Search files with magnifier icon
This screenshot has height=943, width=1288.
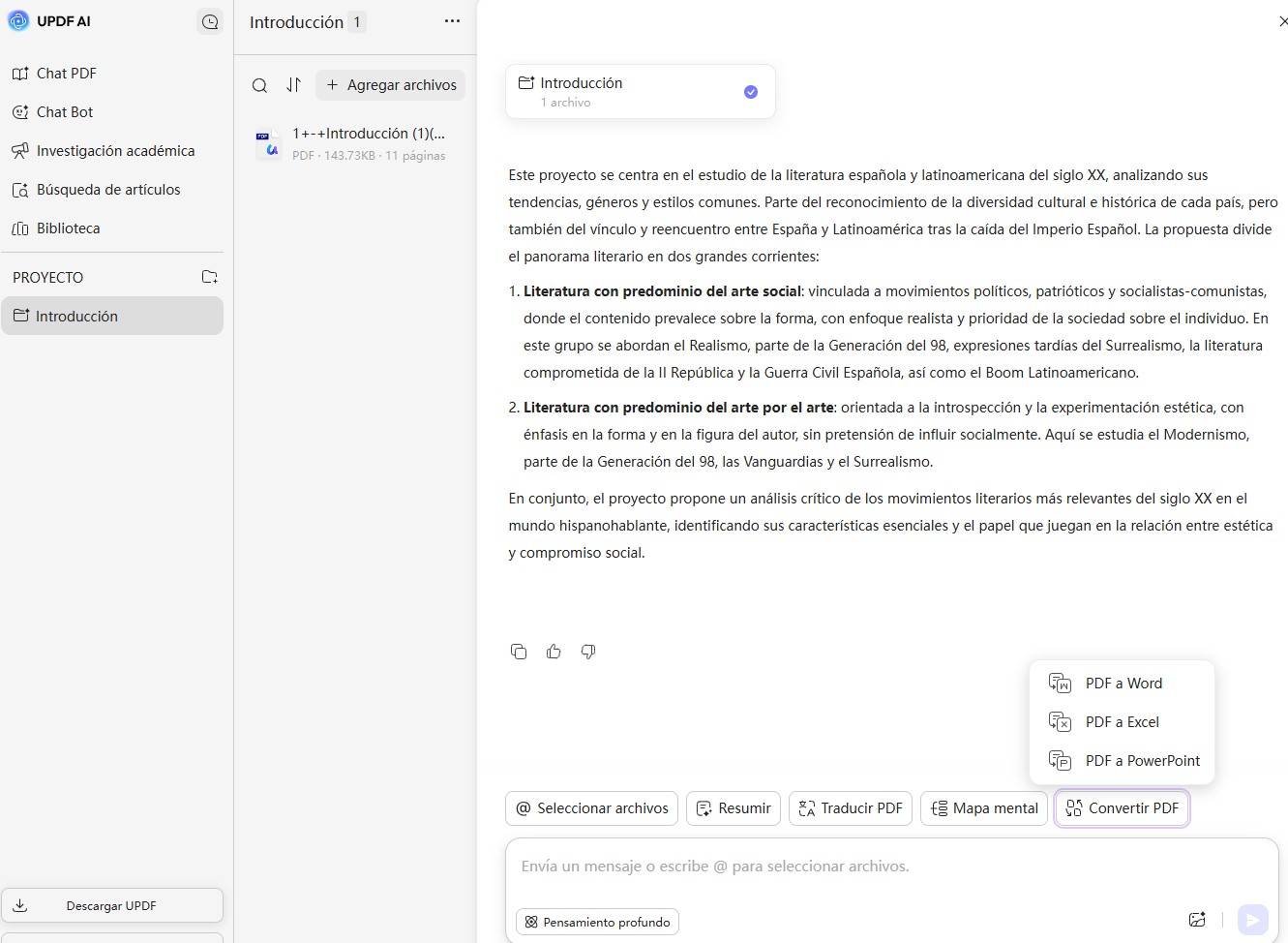coord(259,85)
